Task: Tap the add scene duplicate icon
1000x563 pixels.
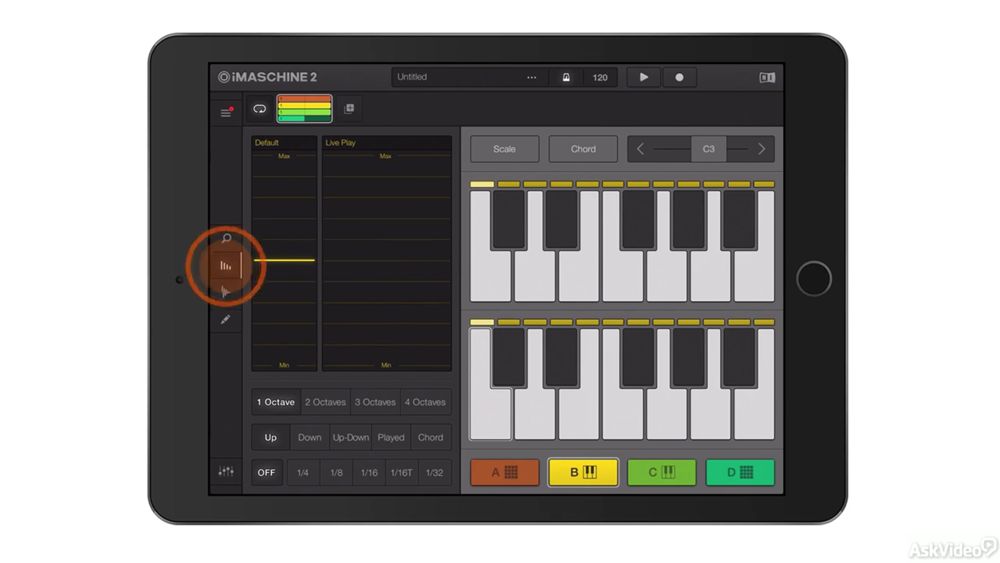Action: point(349,108)
